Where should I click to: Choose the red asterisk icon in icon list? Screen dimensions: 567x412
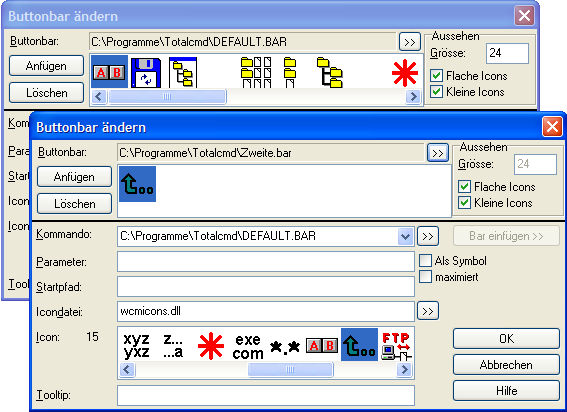point(211,346)
